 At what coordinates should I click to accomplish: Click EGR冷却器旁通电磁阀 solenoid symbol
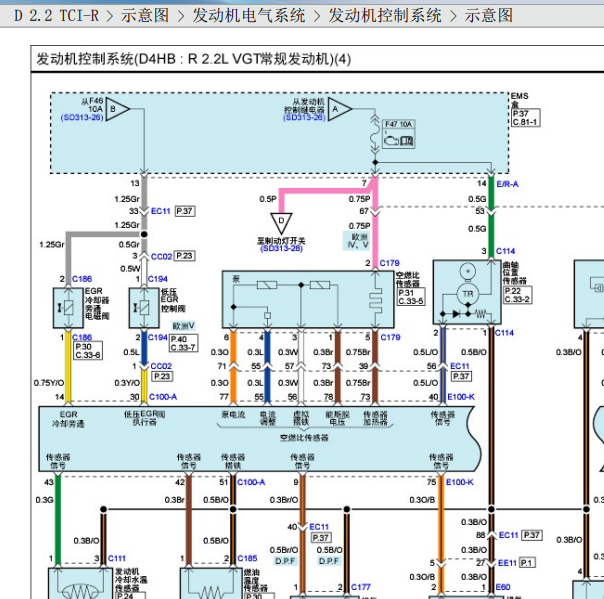click(68, 308)
